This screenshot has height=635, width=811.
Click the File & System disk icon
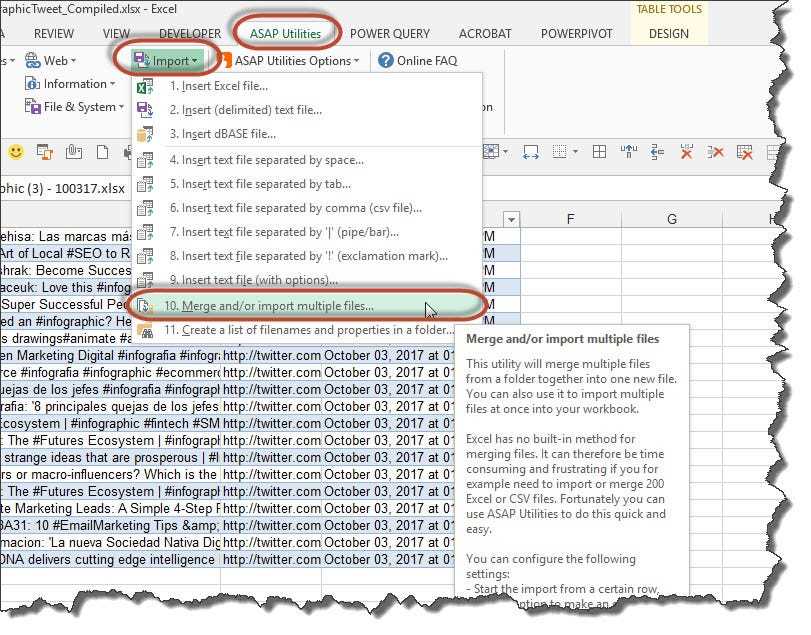click(x=33, y=107)
